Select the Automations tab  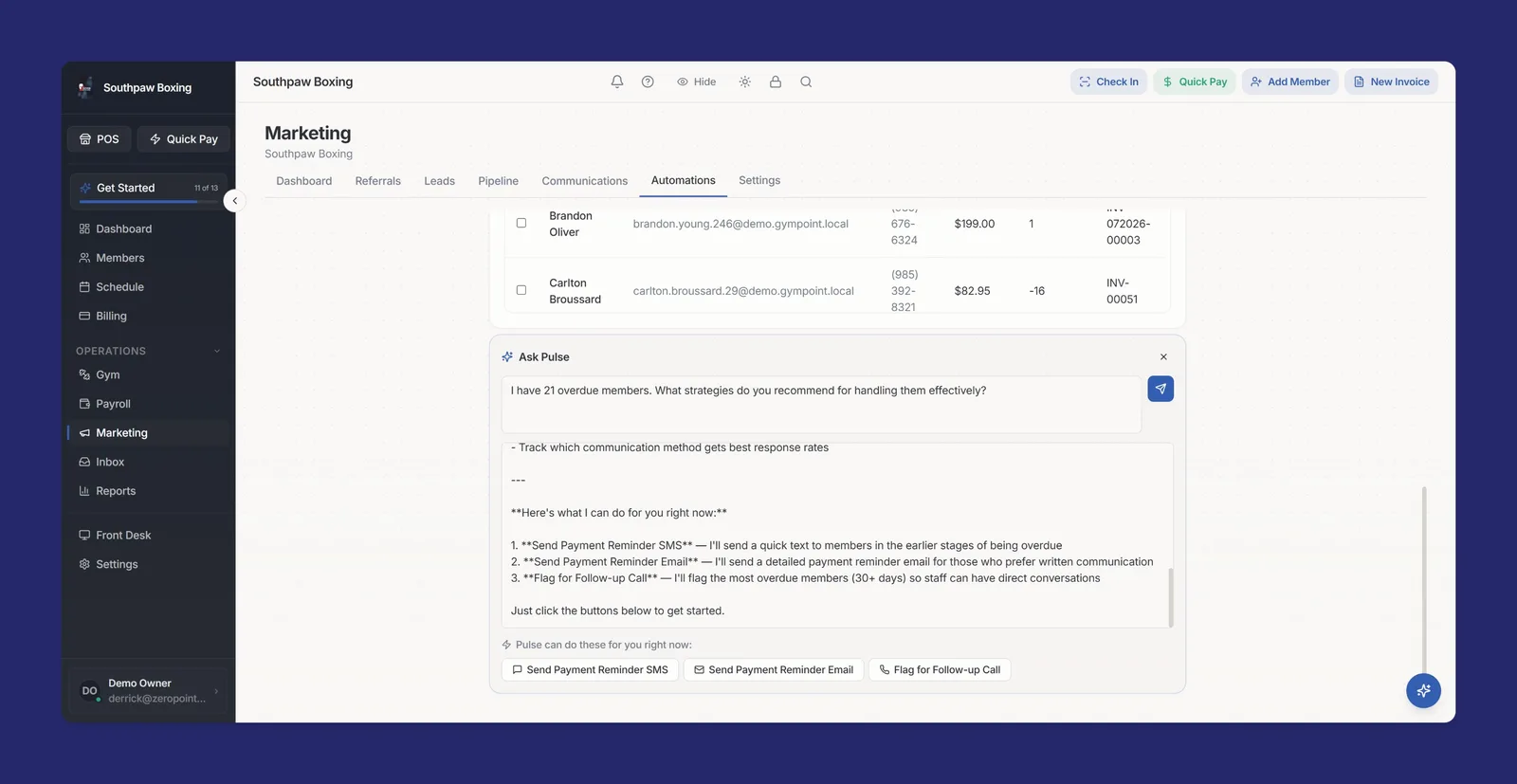pyautogui.click(x=683, y=180)
